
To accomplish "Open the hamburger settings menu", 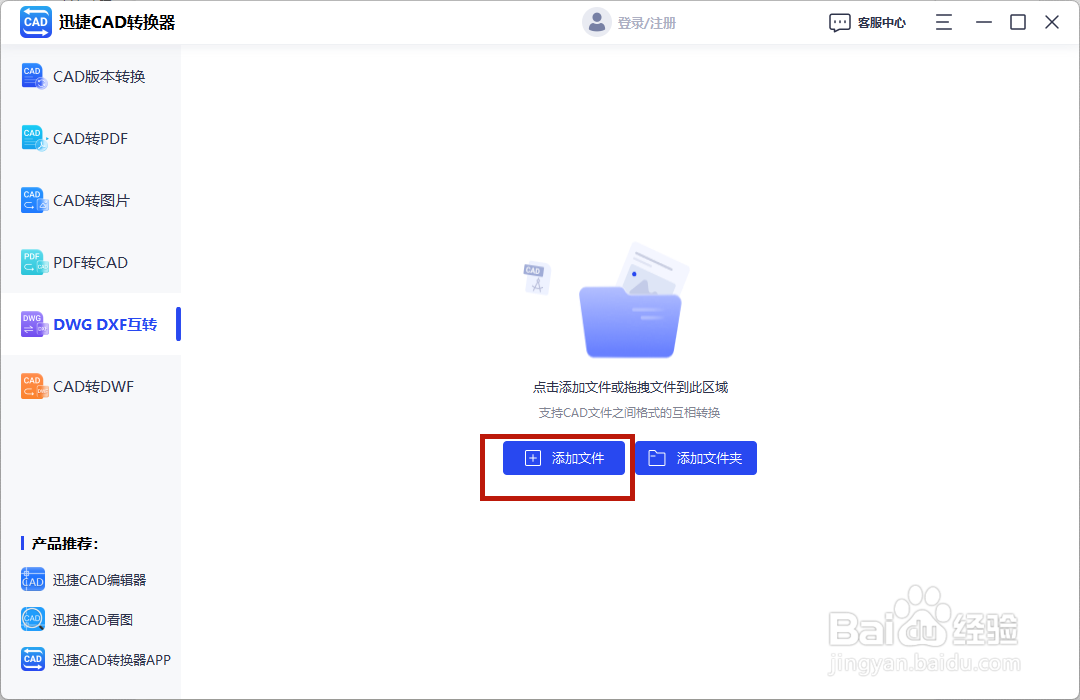I will click(943, 21).
